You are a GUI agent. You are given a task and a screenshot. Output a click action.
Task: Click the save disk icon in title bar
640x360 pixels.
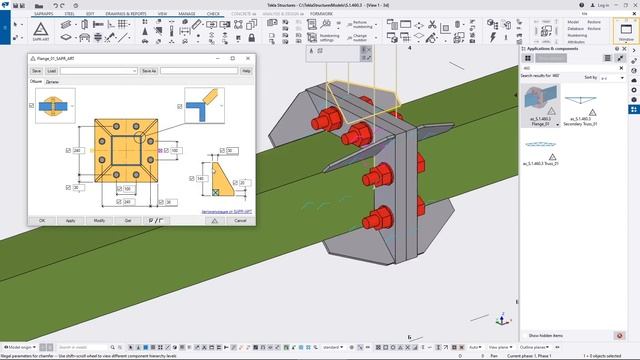(16, 6)
